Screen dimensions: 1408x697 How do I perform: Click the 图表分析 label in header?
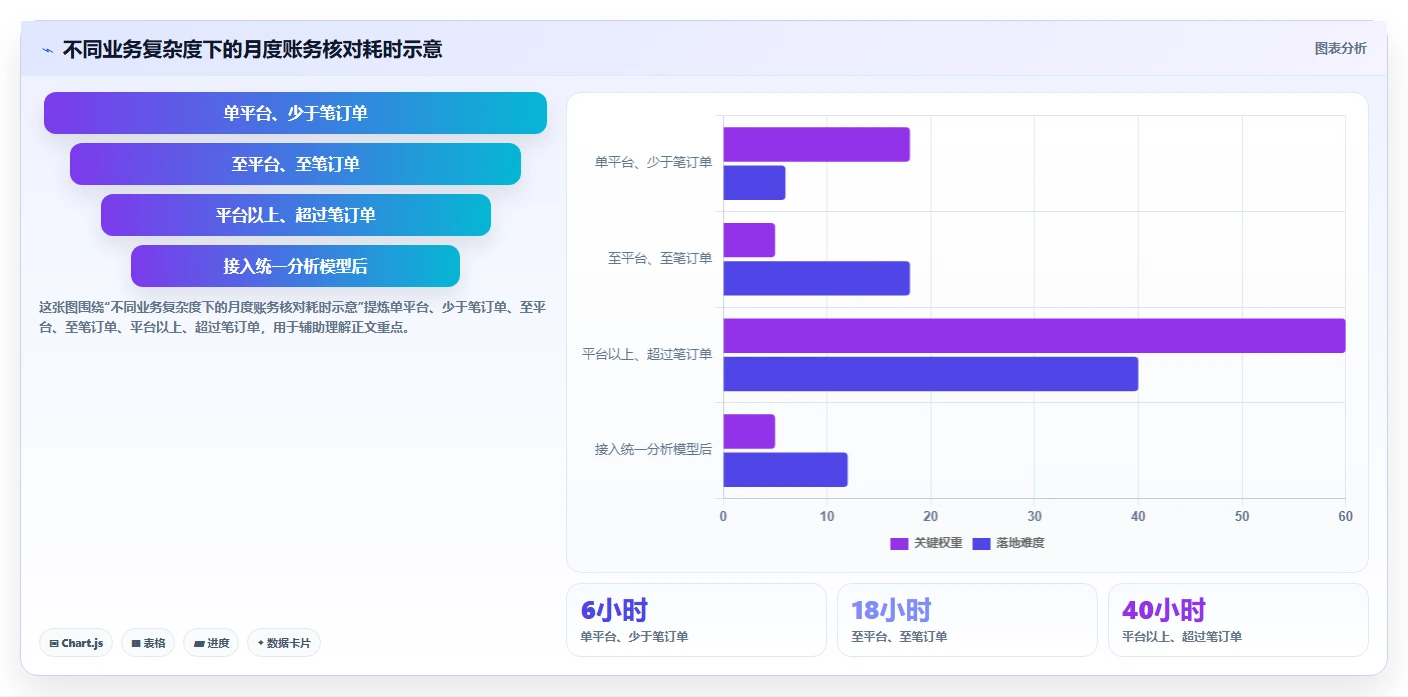coord(1340,48)
